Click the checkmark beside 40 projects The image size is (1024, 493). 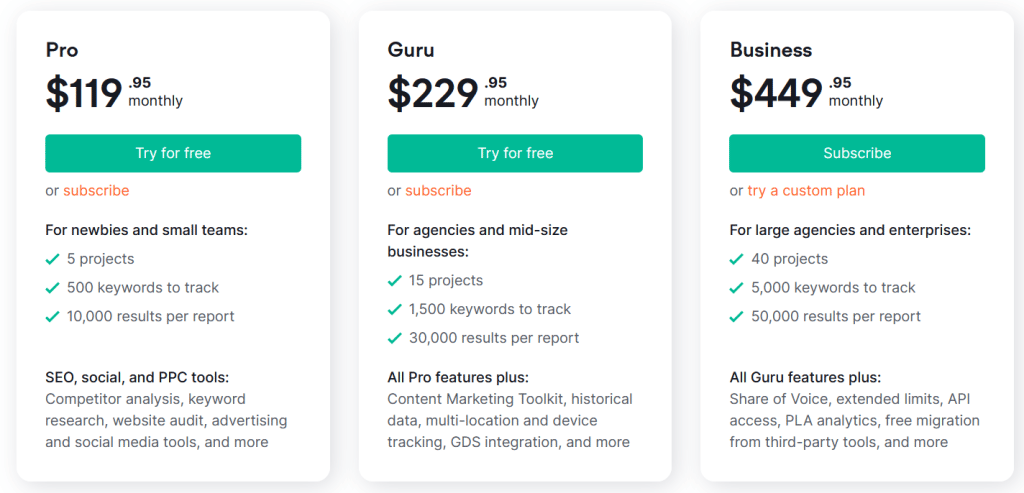click(x=737, y=259)
